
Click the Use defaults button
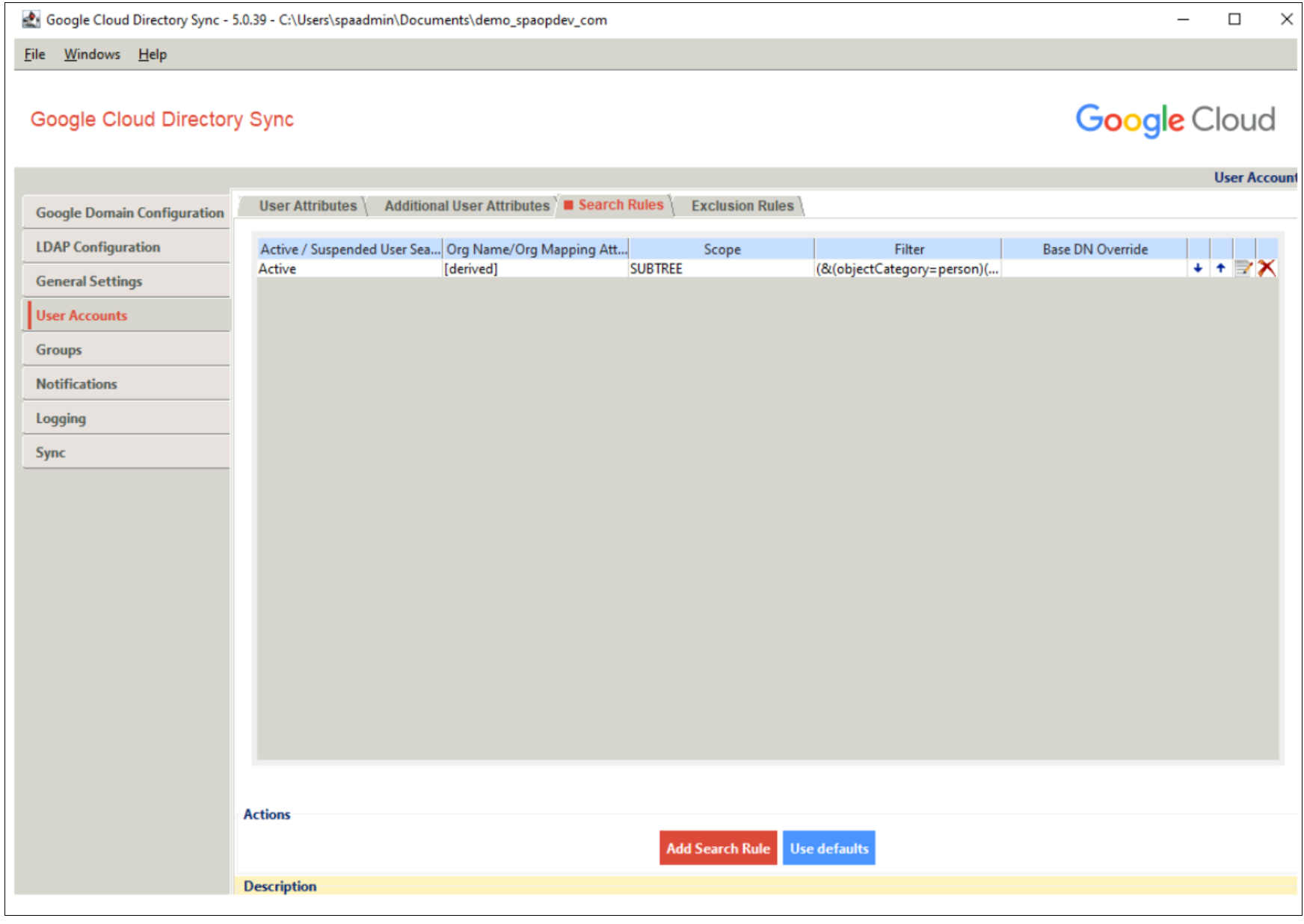(x=828, y=848)
